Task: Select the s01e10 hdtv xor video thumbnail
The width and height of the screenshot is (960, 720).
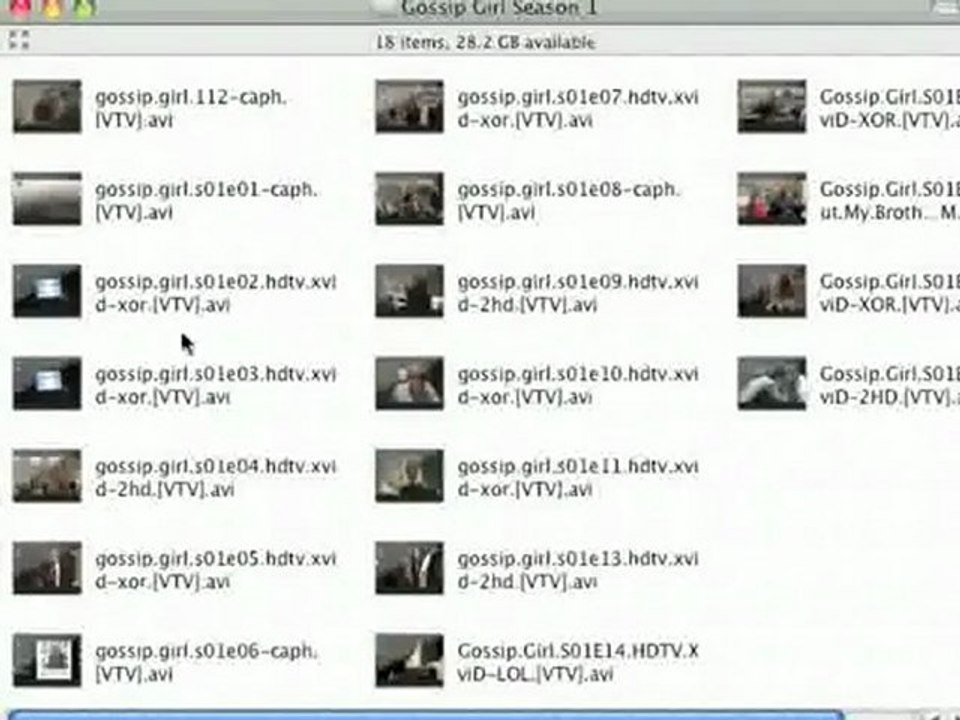Action: (x=410, y=384)
